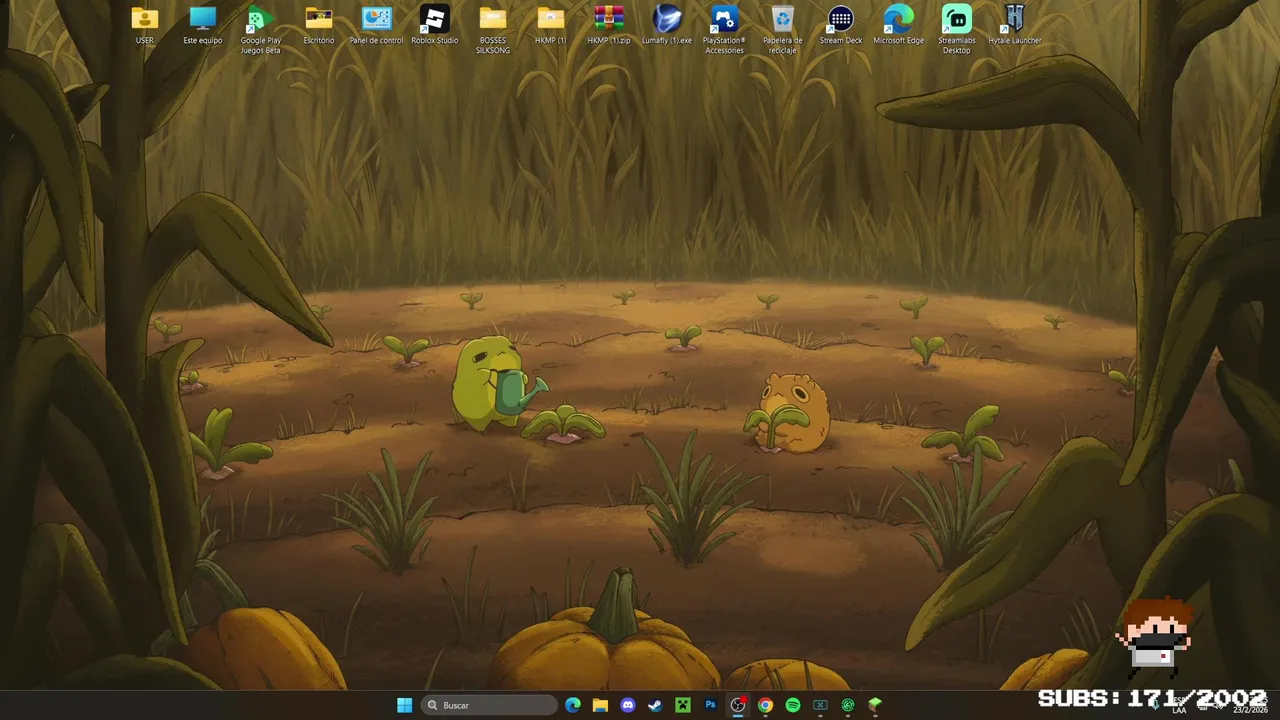Open Spotify from the taskbar
This screenshot has height=720, width=1280.
(793, 705)
